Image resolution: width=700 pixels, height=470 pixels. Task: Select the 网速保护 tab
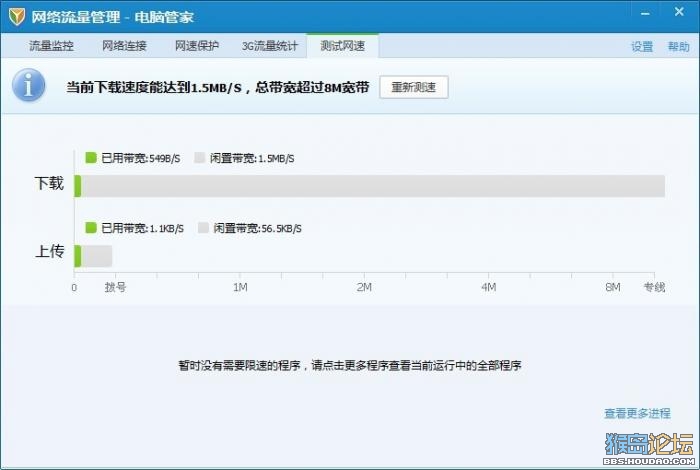(x=197, y=46)
